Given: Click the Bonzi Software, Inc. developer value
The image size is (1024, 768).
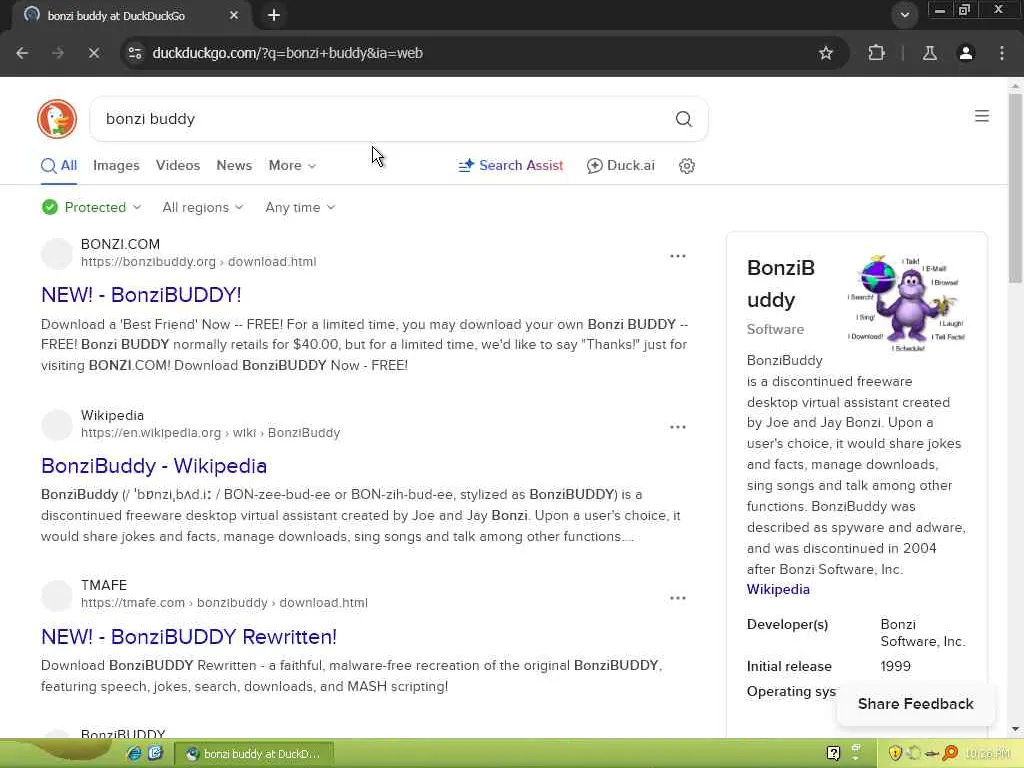Looking at the screenshot, I should (923, 633).
